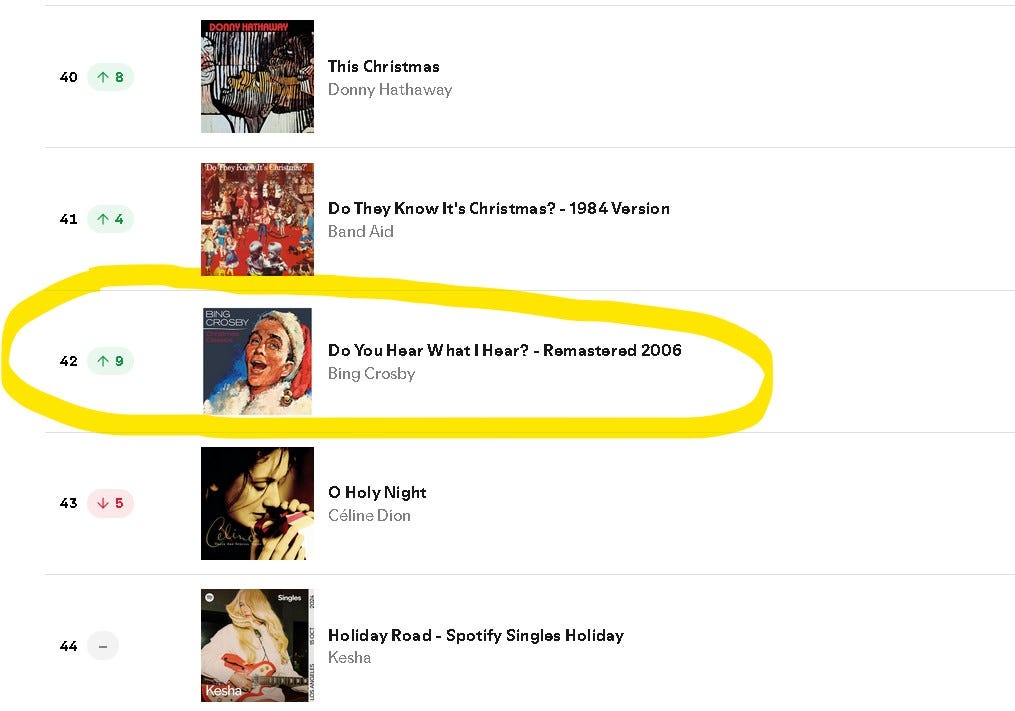Image resolution: width=1015 pixels, height=711 pixels.
Task: Go to Band Aid artist page
Action: pos(361,232)
